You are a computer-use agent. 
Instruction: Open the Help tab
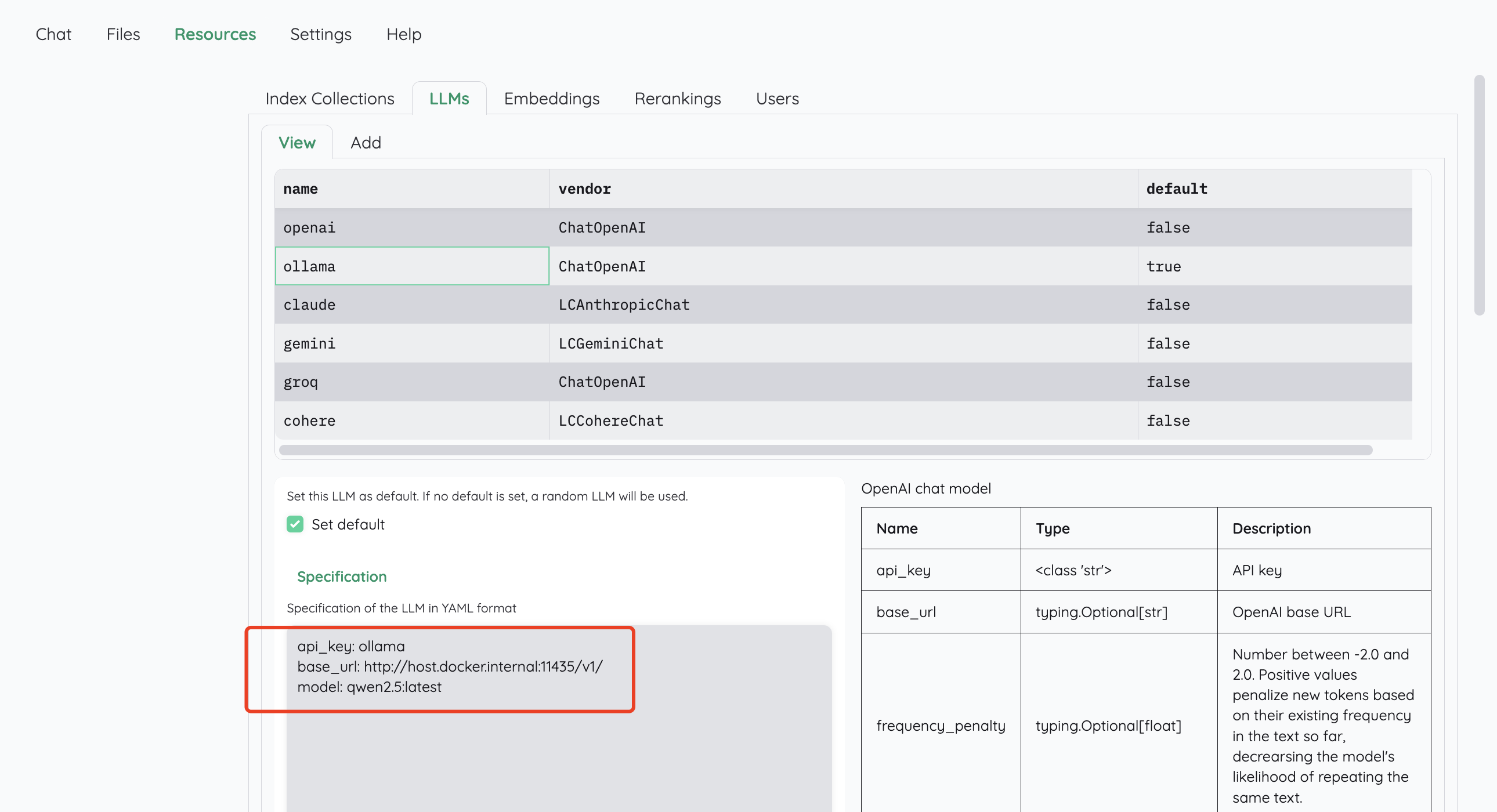pyautogui.click(x=403, y=34)
